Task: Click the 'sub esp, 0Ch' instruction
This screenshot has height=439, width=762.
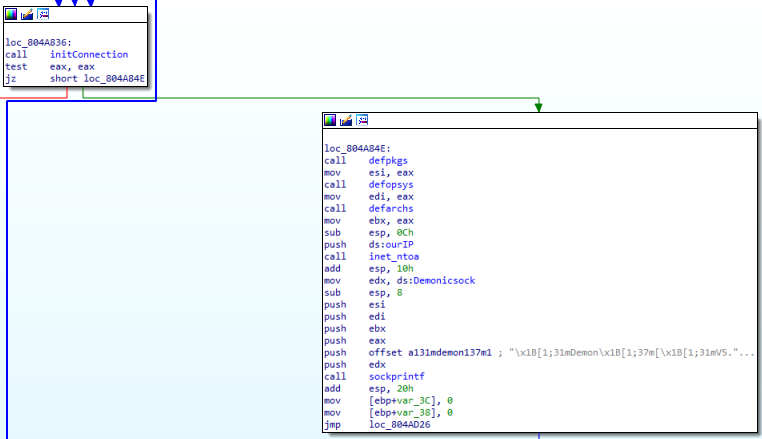Action: 369,232
